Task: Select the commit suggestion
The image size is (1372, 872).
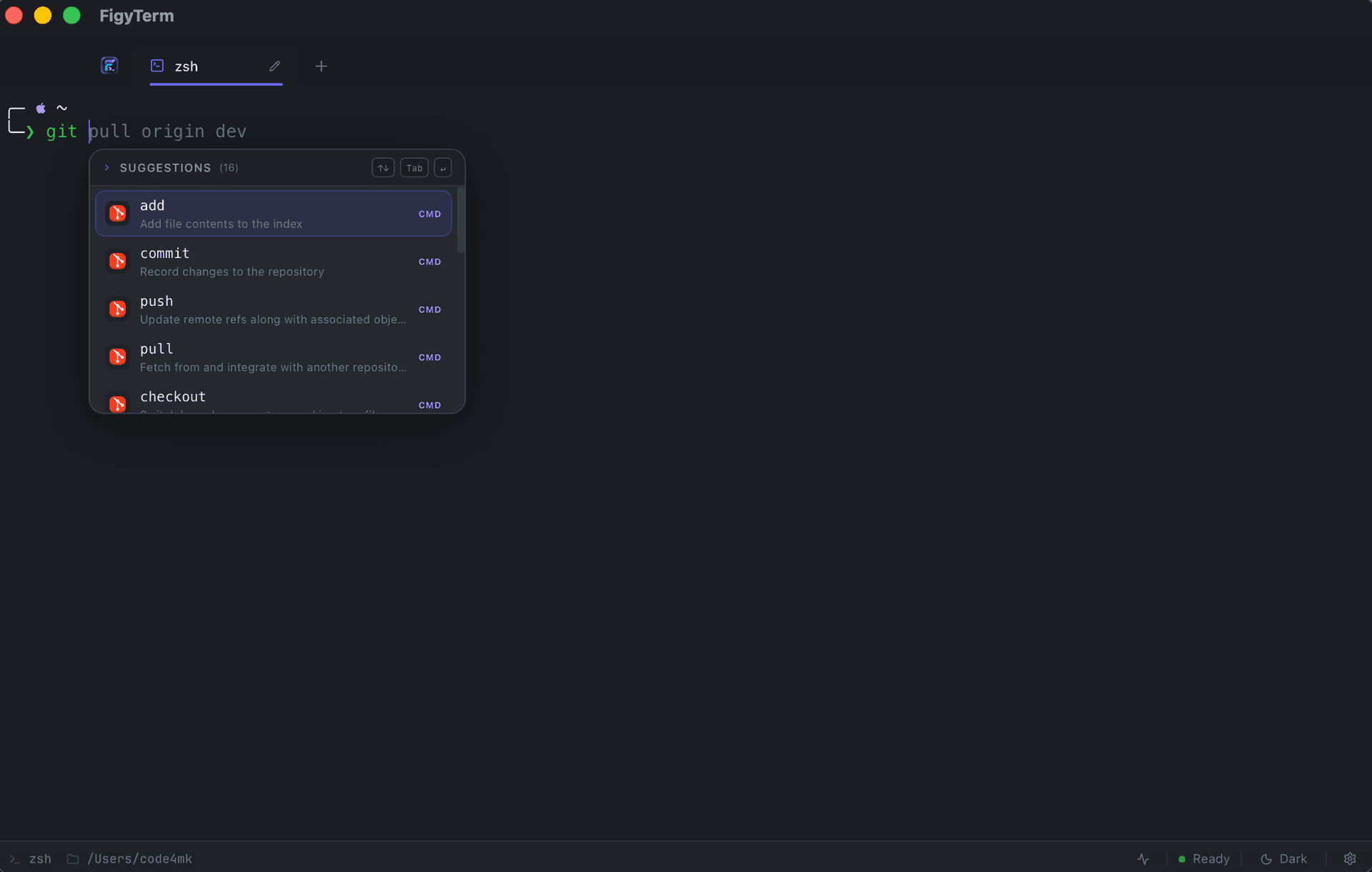Action: [274, 262]
